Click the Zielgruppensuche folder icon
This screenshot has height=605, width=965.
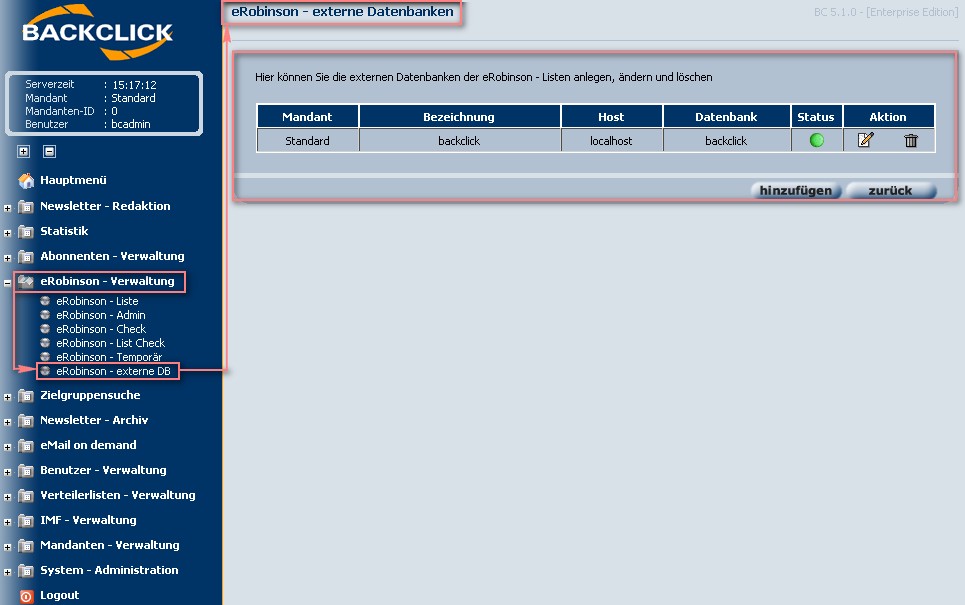click(26, 395)
